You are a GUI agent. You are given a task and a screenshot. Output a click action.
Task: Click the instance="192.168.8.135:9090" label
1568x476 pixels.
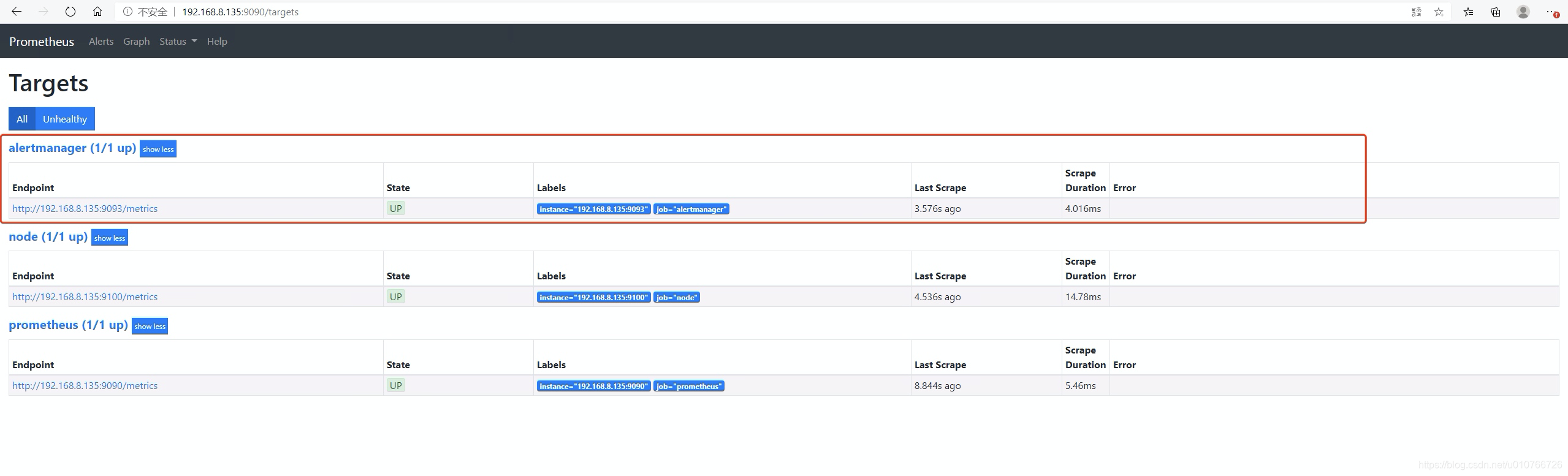(593, 386)
